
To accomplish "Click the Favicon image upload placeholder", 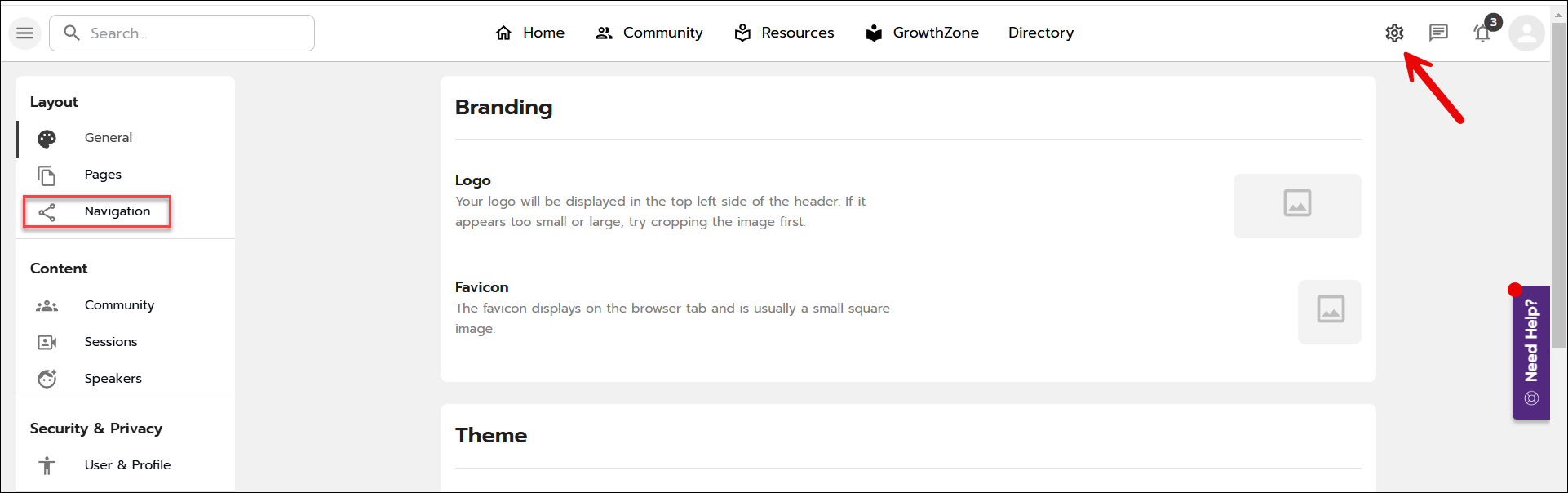I will tap(1329, 312).
